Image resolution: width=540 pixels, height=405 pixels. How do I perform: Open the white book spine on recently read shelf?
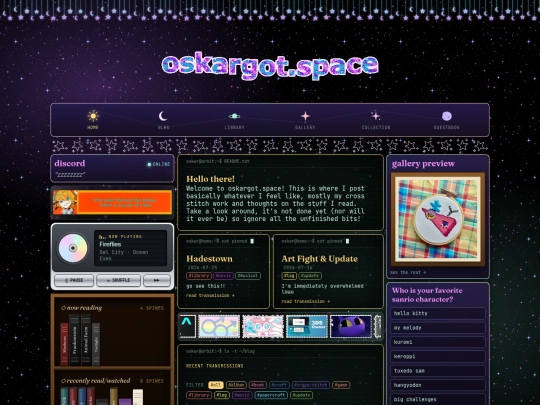point(138,397)
